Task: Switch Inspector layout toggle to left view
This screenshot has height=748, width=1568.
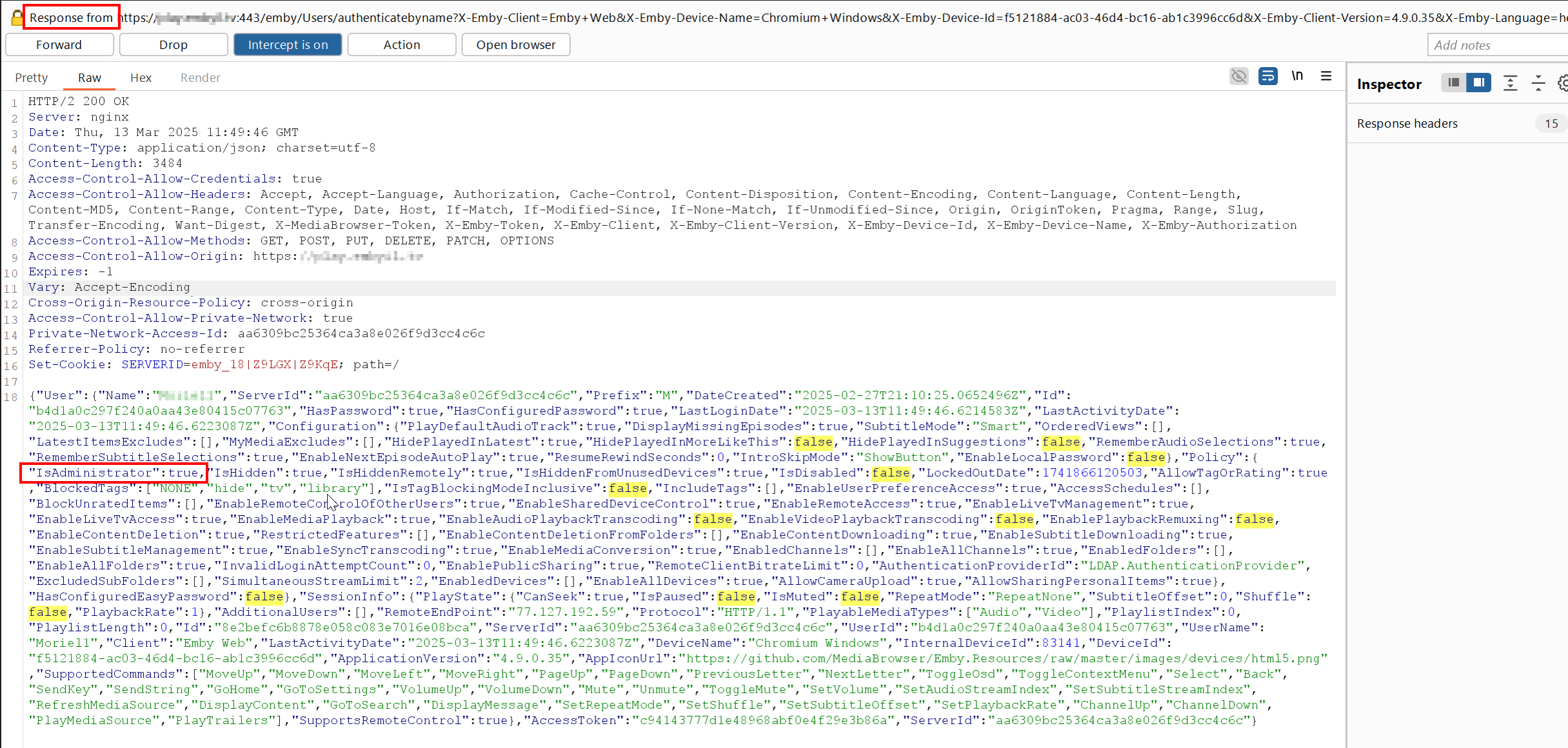Action: pyautogui.click(x=1453, y=83)
